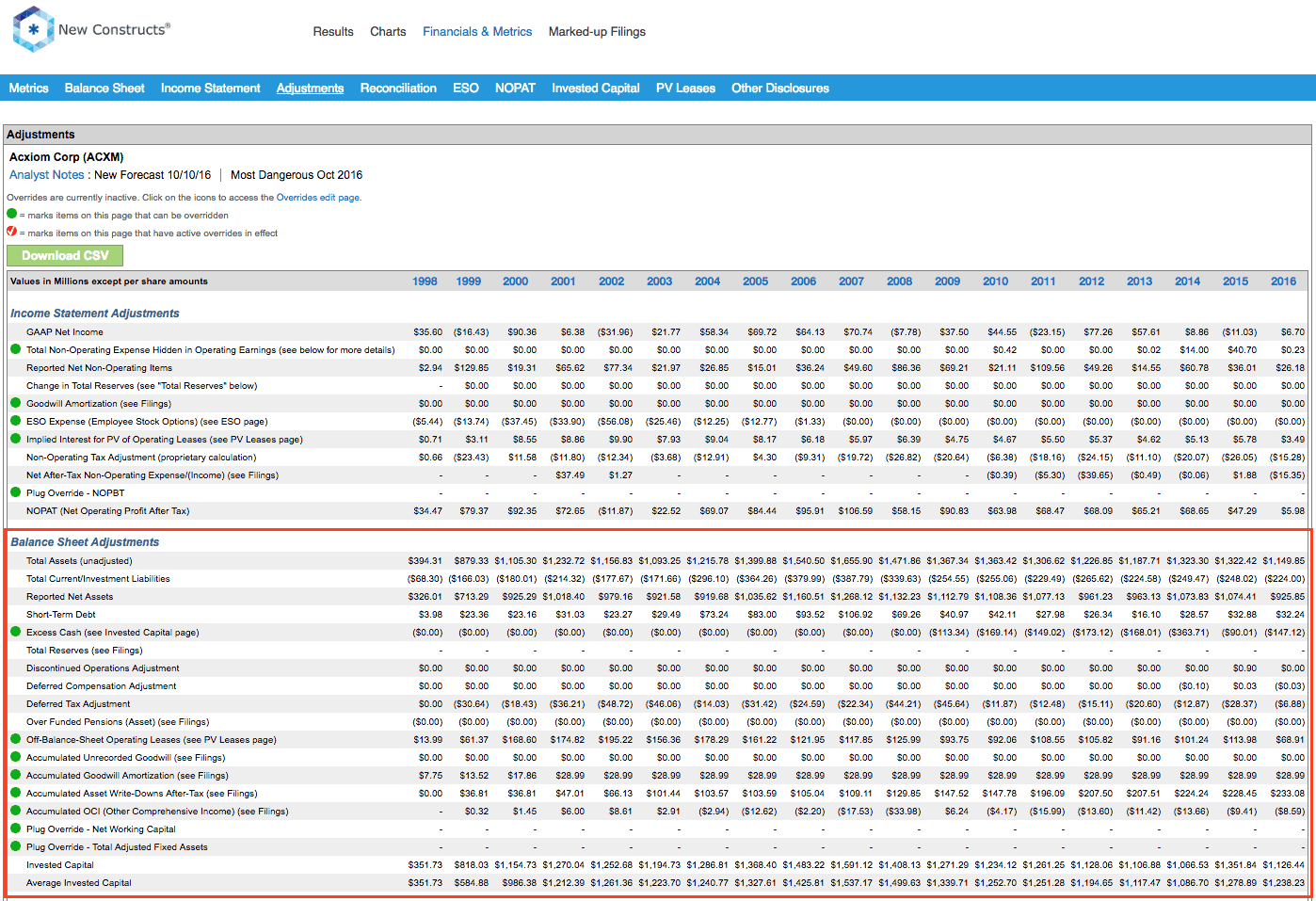Click the New Constructs logo icon
1316x901 pixels.
33,29
